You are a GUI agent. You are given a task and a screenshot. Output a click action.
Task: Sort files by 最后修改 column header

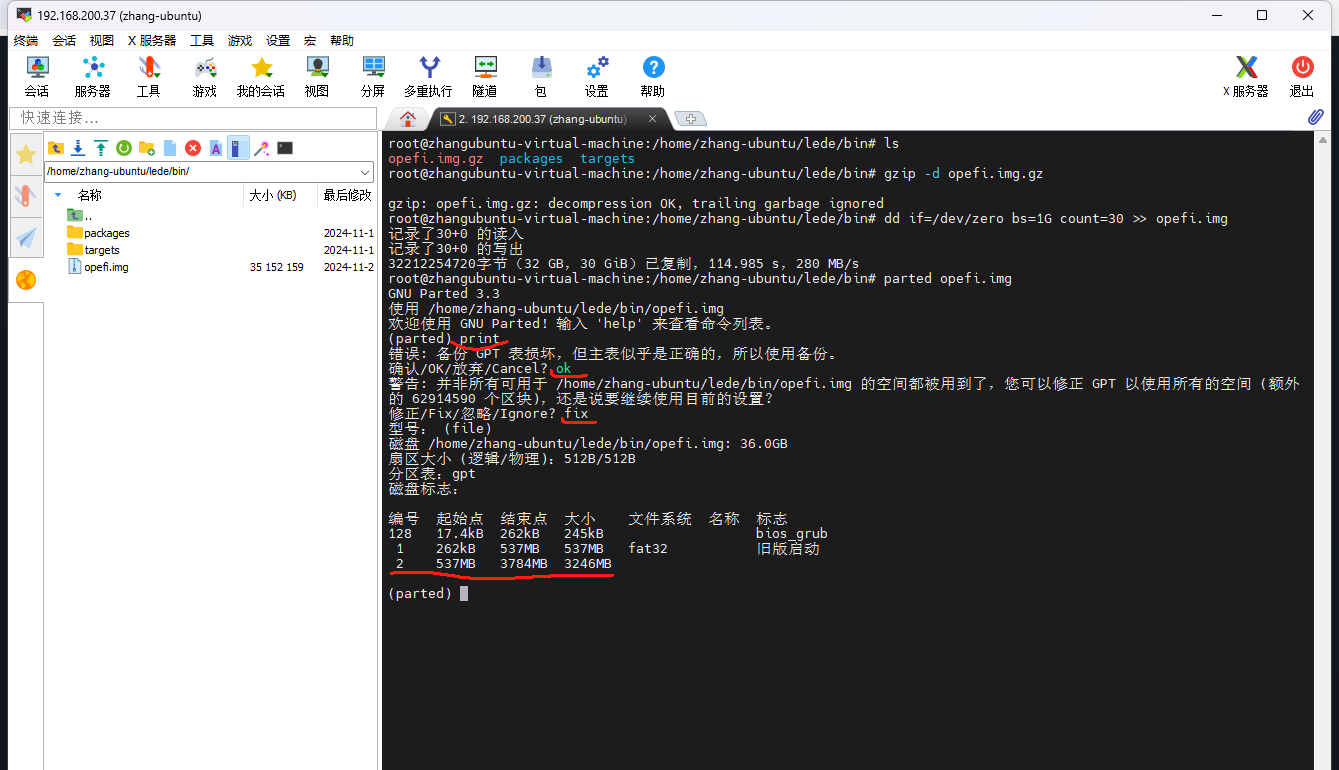pos(347,195)
